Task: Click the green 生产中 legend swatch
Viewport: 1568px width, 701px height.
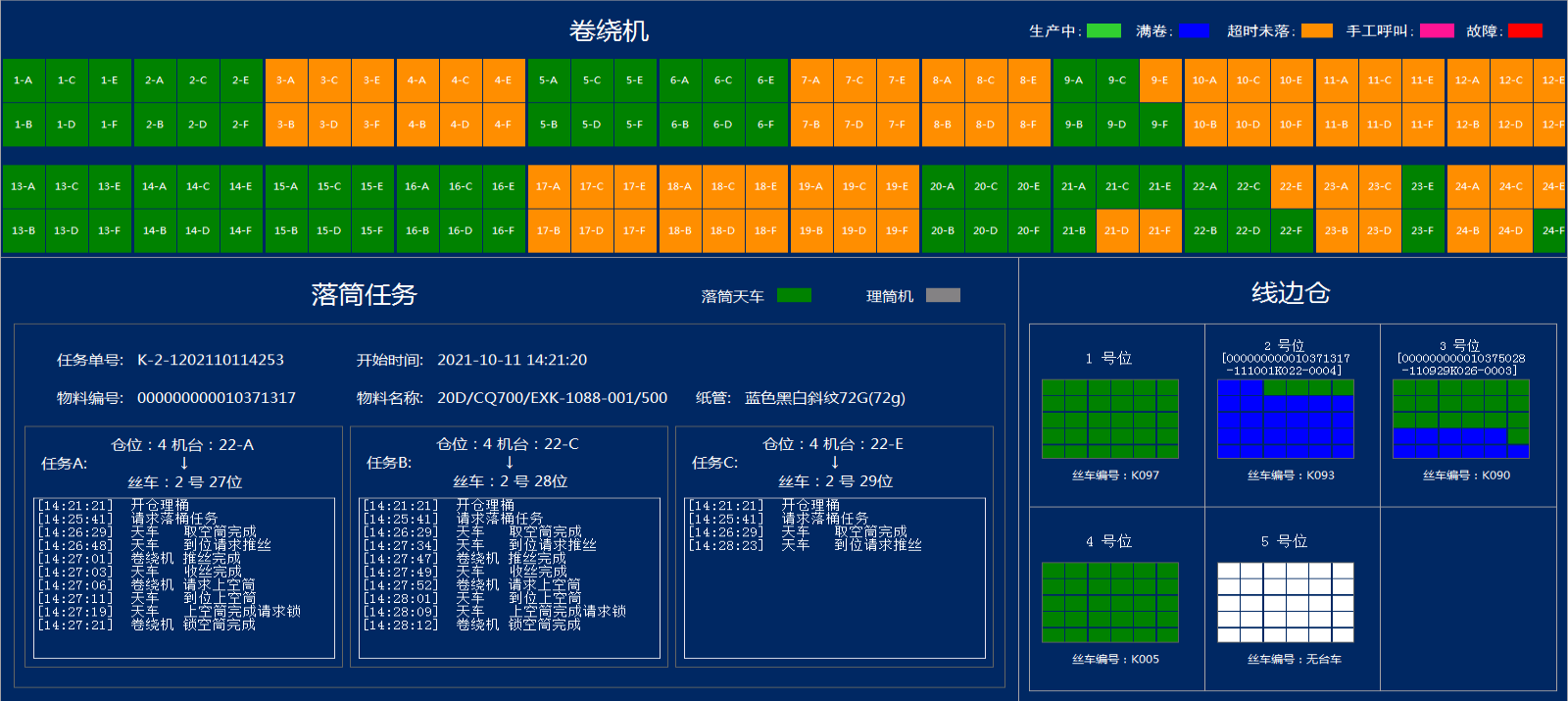Action: (x=1104, y=30)
